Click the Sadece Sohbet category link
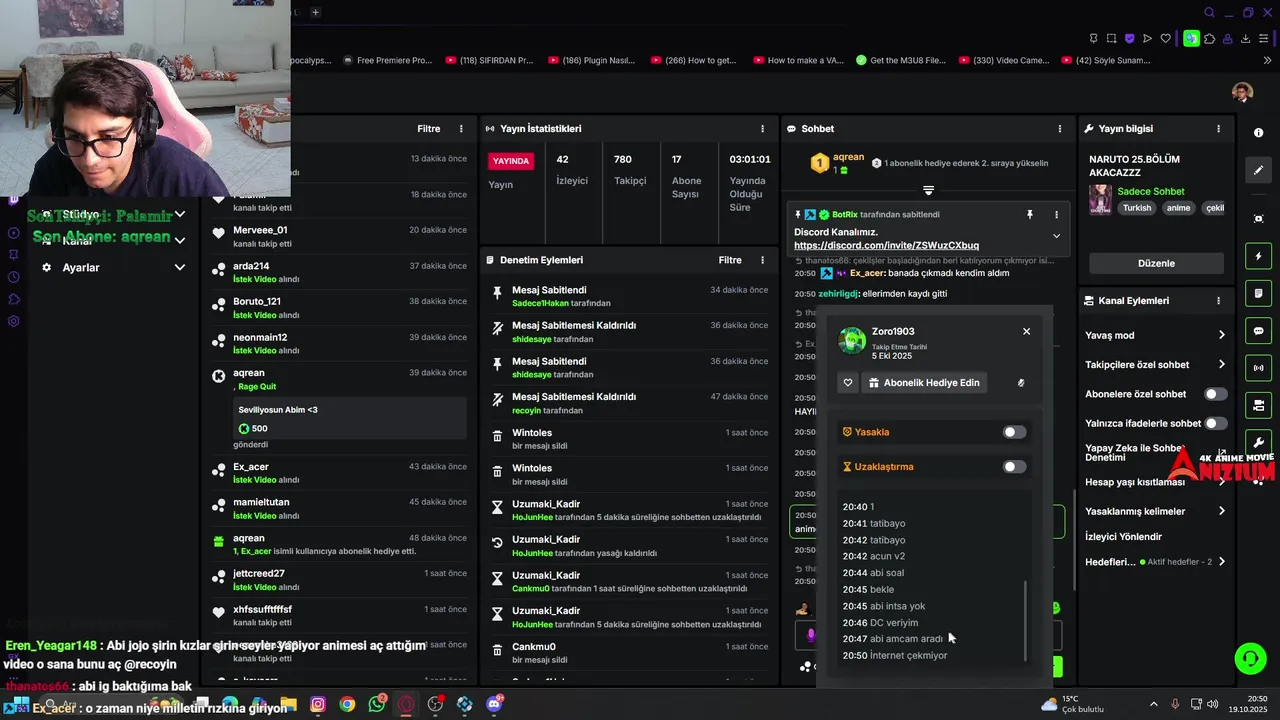Viewport: 1280px width, 720px height. pos(1153,191)
